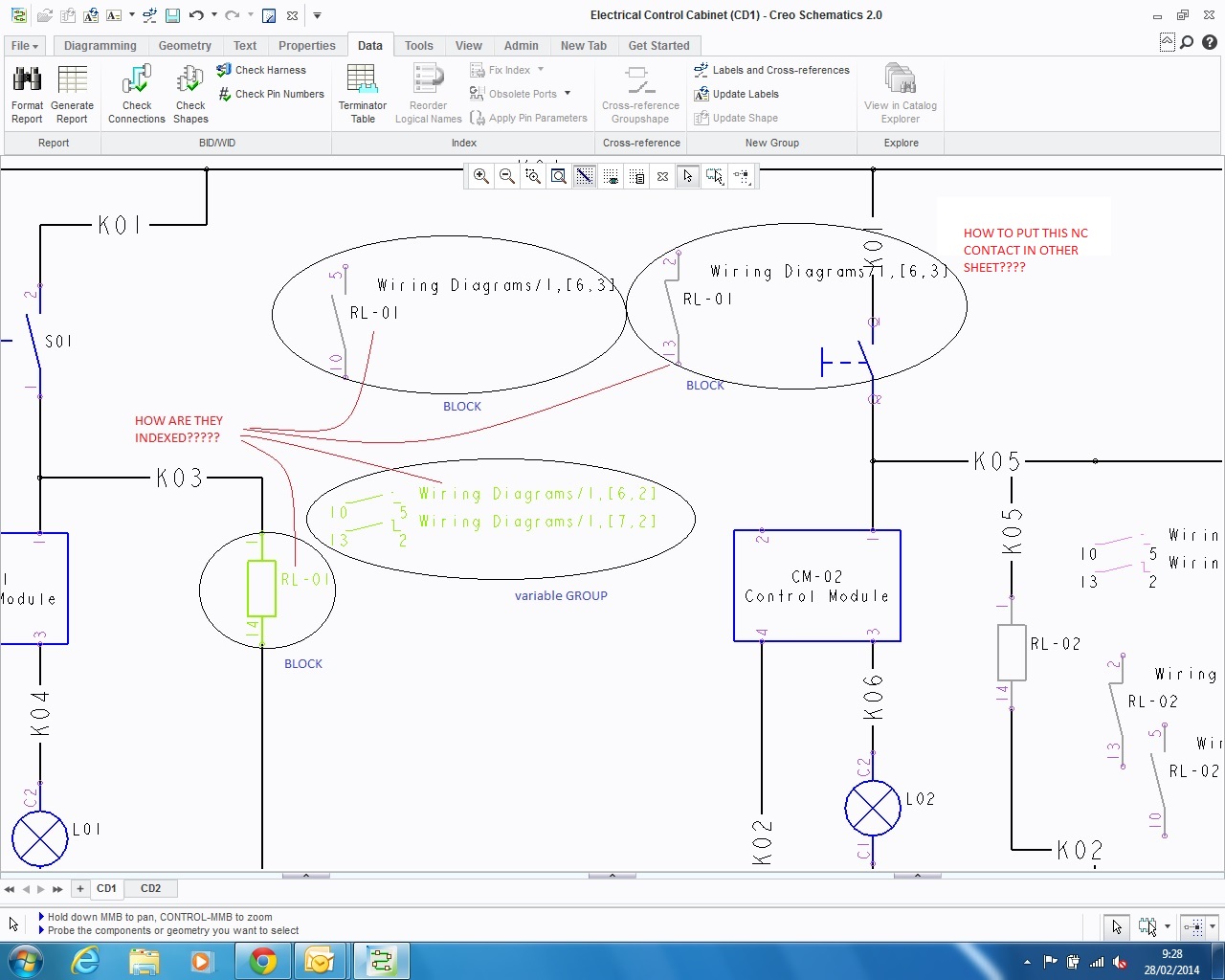The width and height of the screenshot is (1225, 980).
Task: Click Generate Report in the Report group
Action: (x=73, y=91)
